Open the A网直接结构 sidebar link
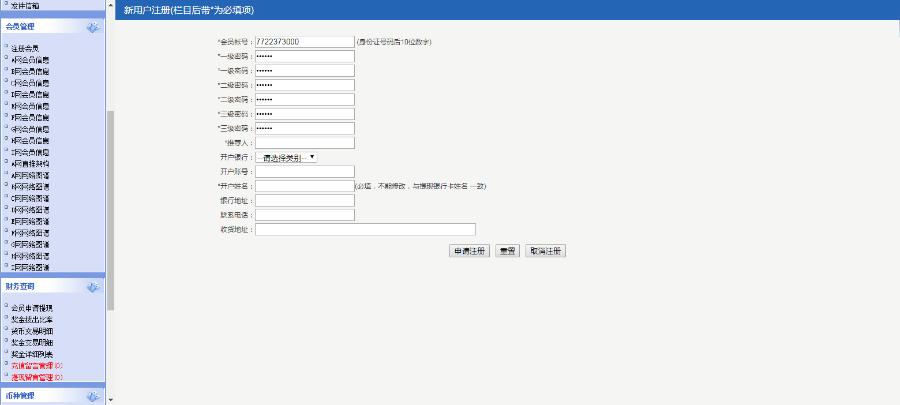900x405 pixels. [30, 164]
